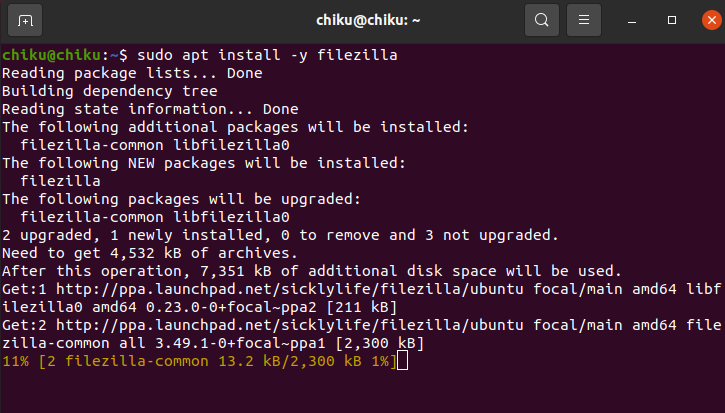
Task: Click the terminal search icon
Action: click(x=541, y=19)
